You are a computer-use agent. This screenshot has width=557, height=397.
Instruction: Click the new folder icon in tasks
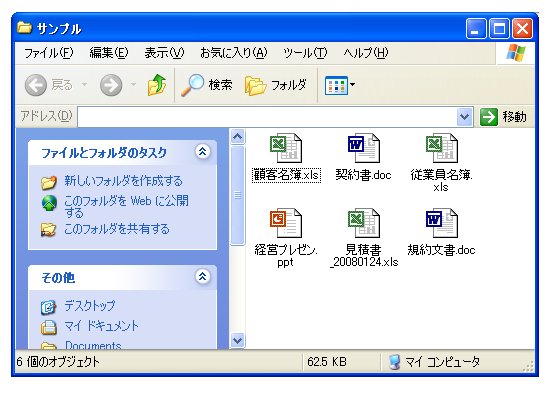49,182
